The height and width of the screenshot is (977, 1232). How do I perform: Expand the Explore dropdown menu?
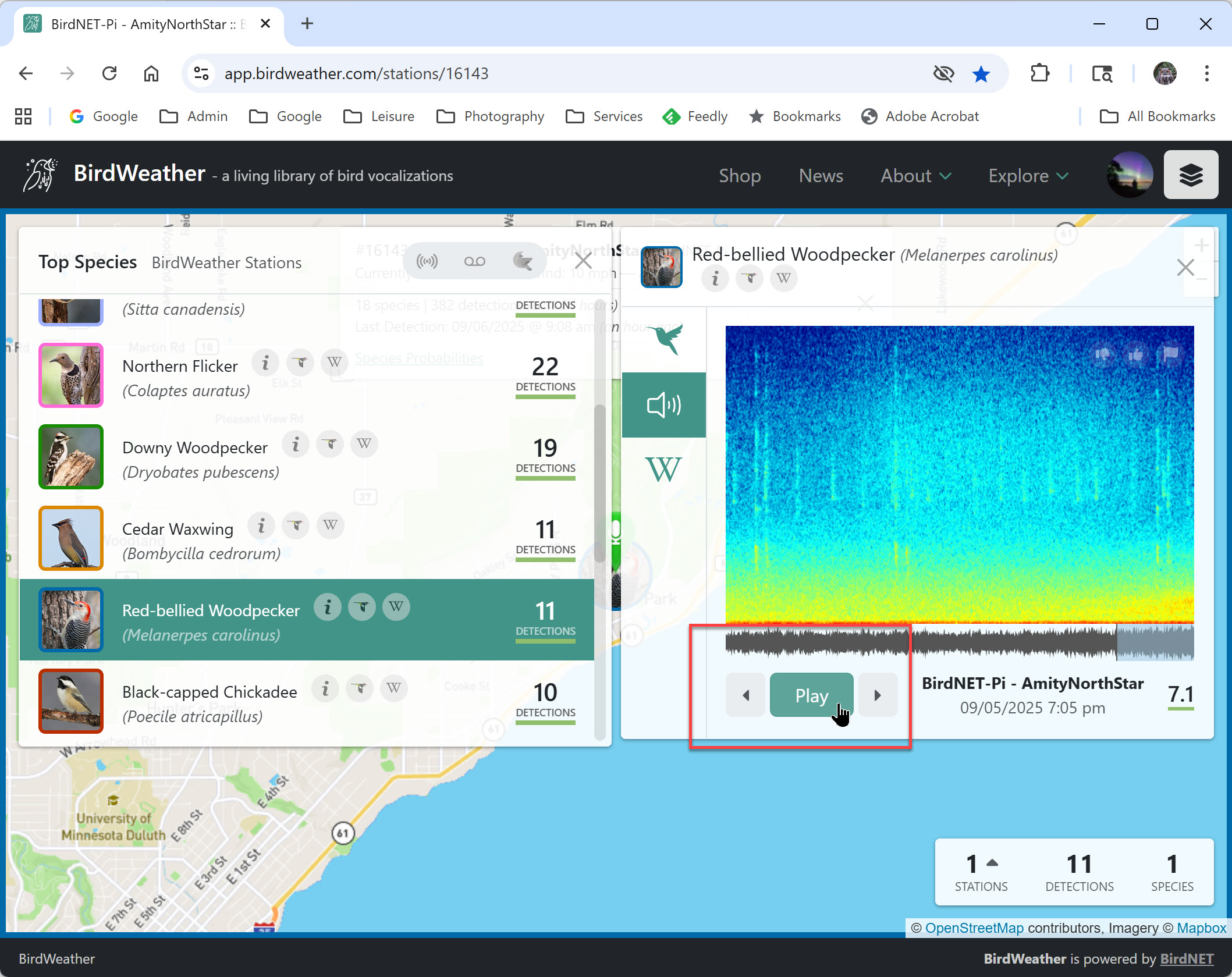pos(1028,176)
